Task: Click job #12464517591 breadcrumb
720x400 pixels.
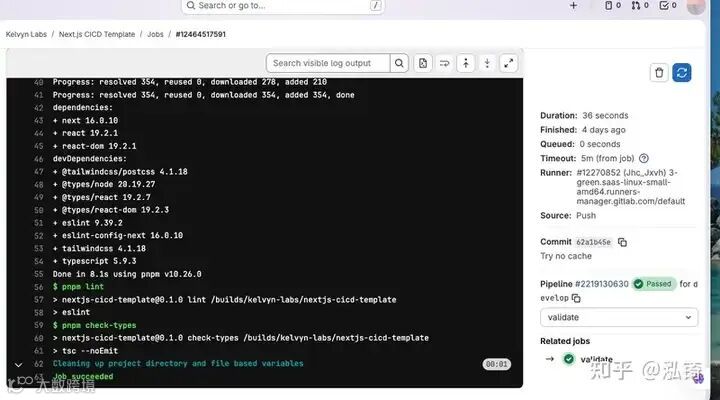Action: point(201,34)
